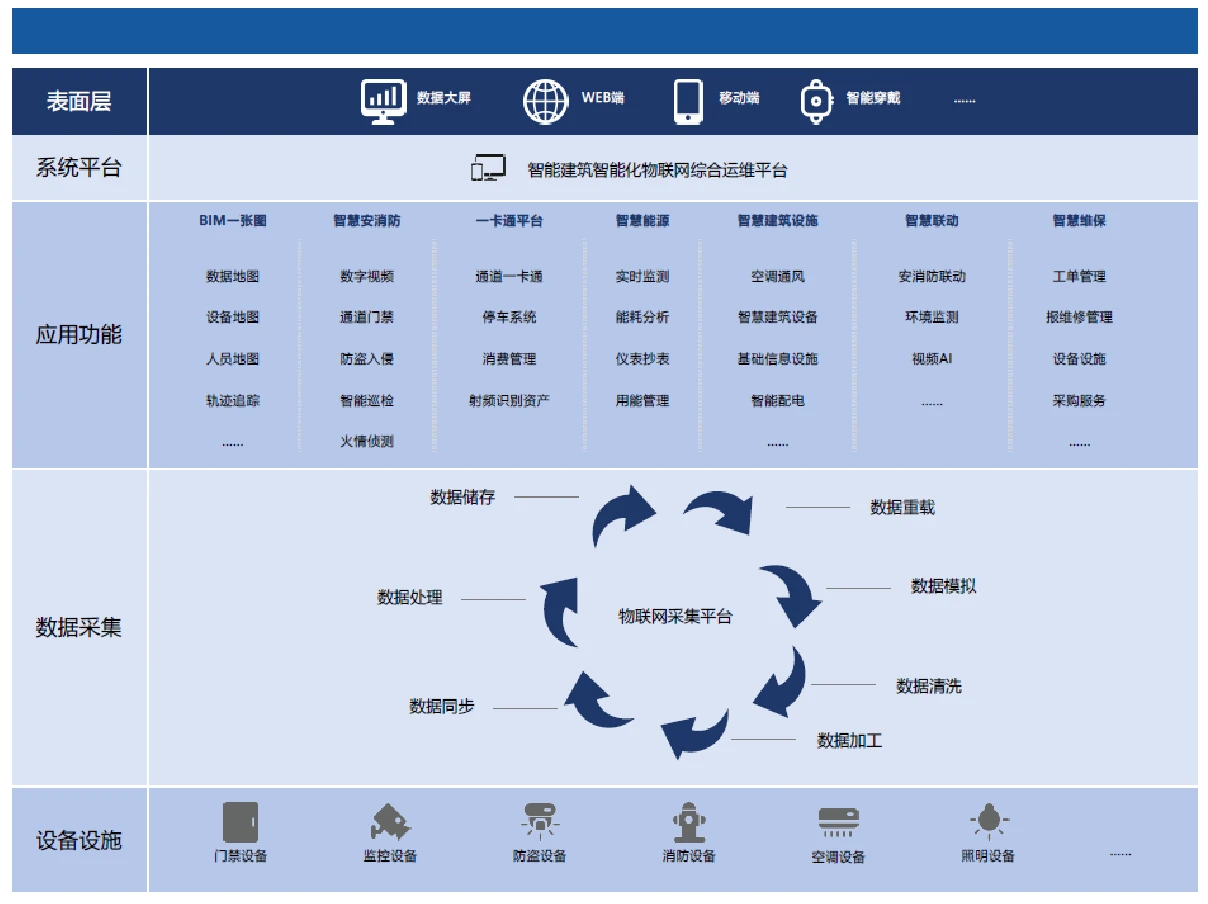Select the 监控设备 camera icon

pyautogui.click(x=390, y=822)
